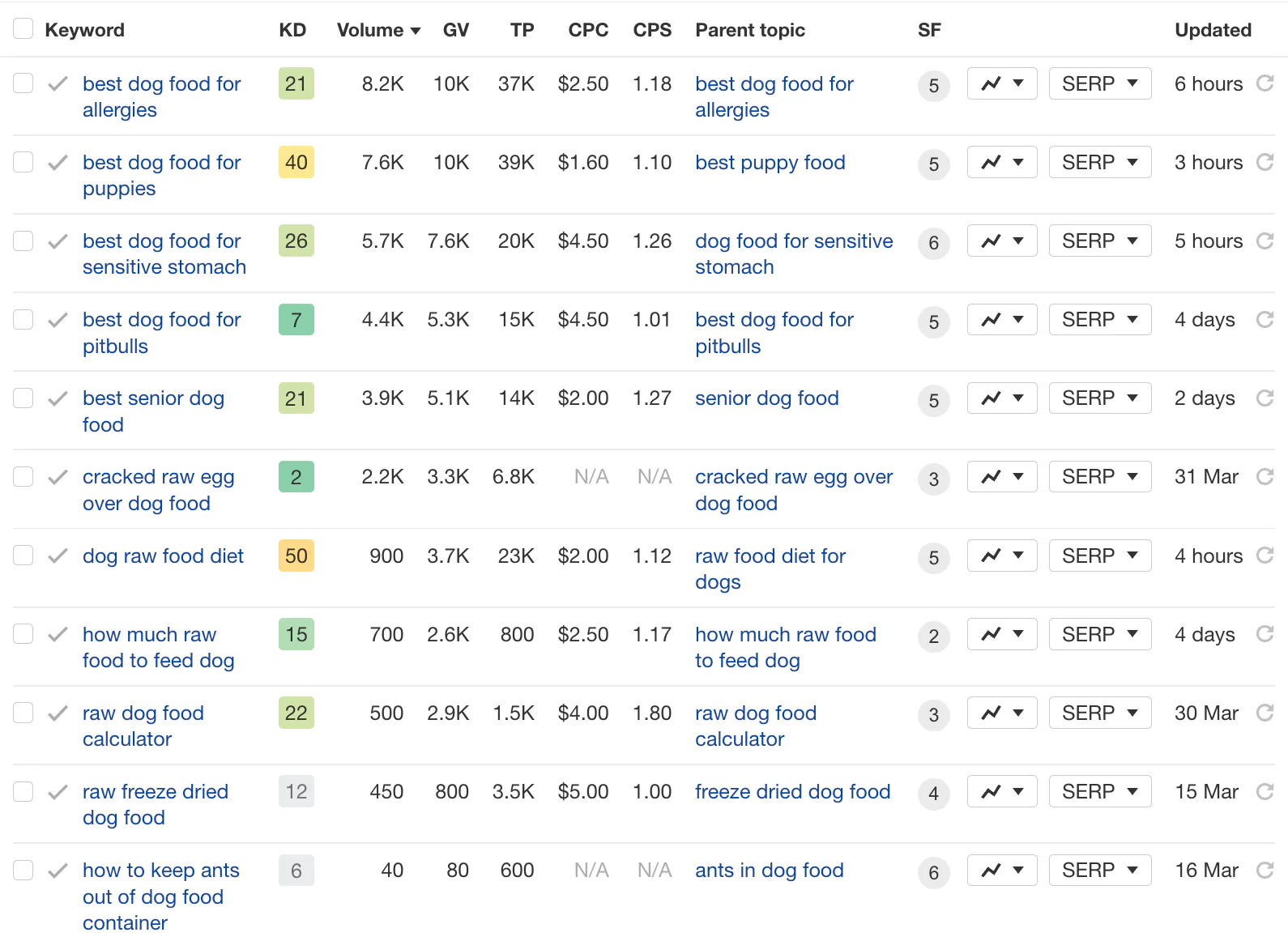Open parent topic 'freeze dried dog food'

[x=793, y=791]
